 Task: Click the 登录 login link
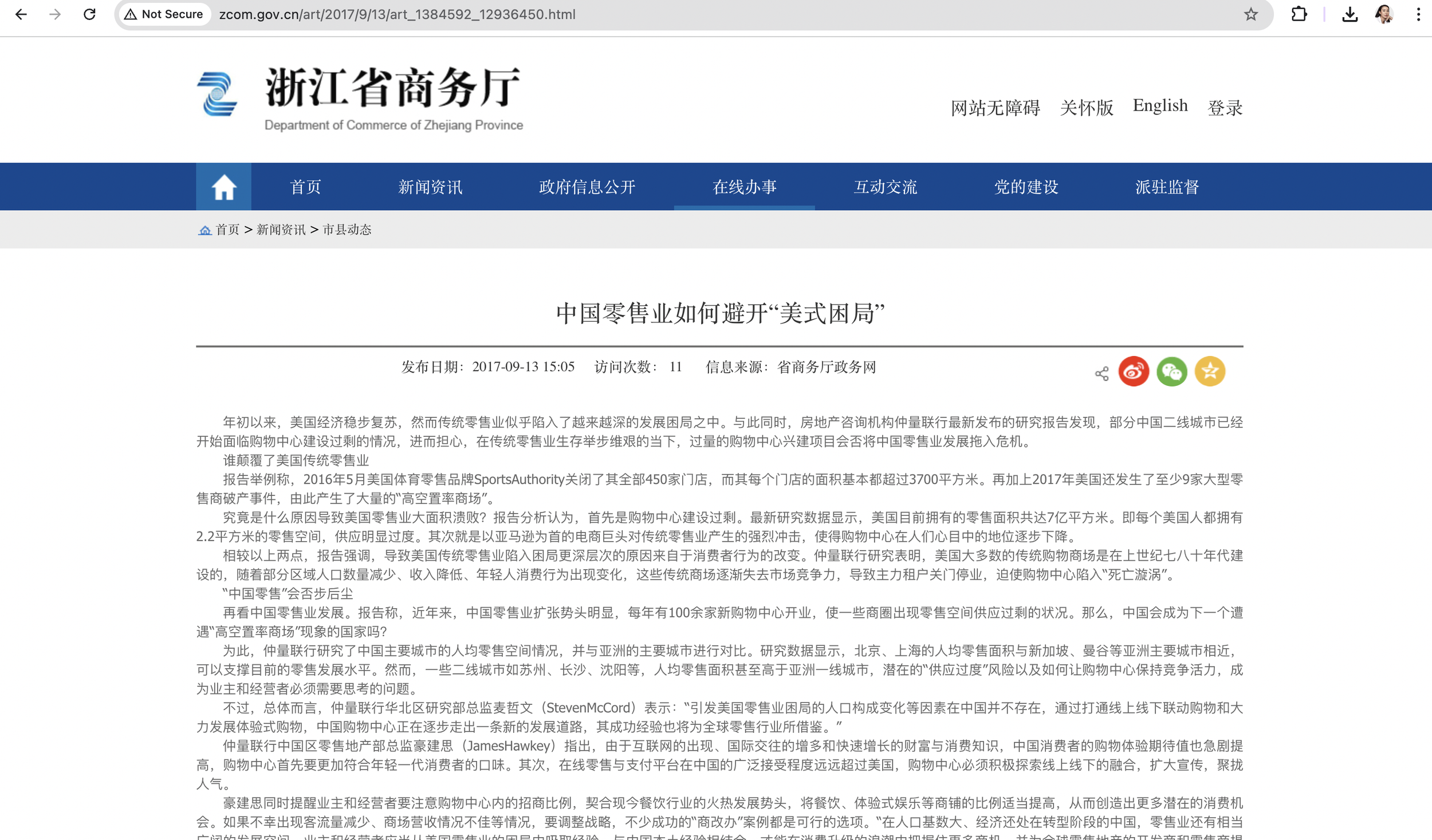point(1225,108)
